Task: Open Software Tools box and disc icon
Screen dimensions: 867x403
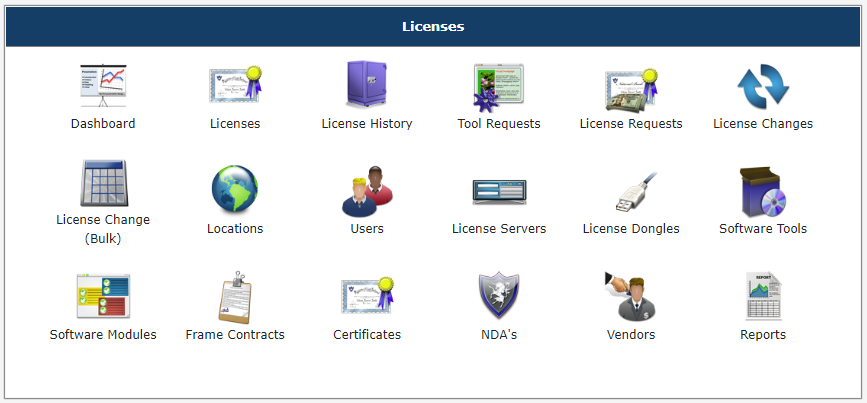Action: 763,192
